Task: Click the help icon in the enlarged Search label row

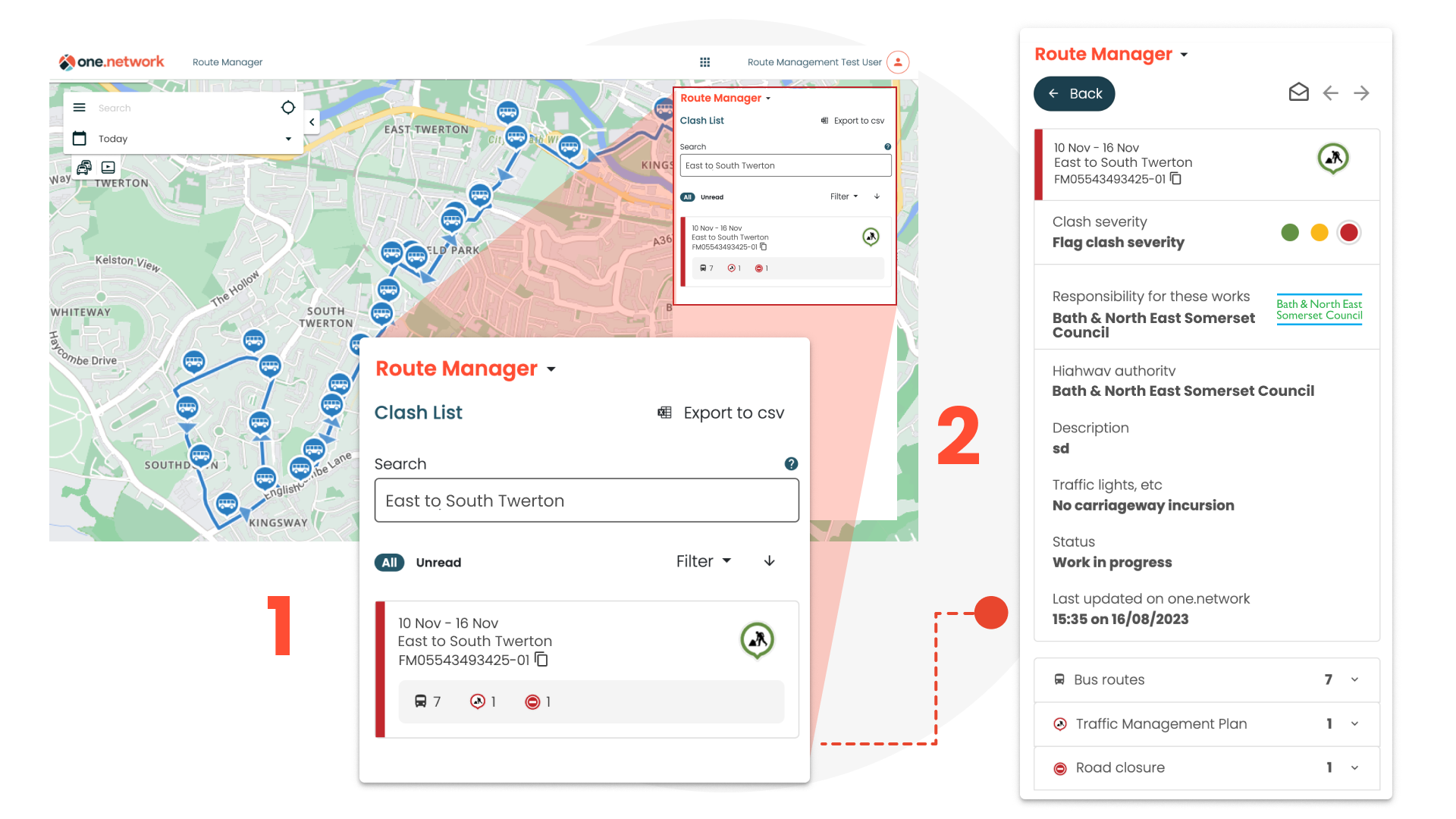Action: coord(791,463)
